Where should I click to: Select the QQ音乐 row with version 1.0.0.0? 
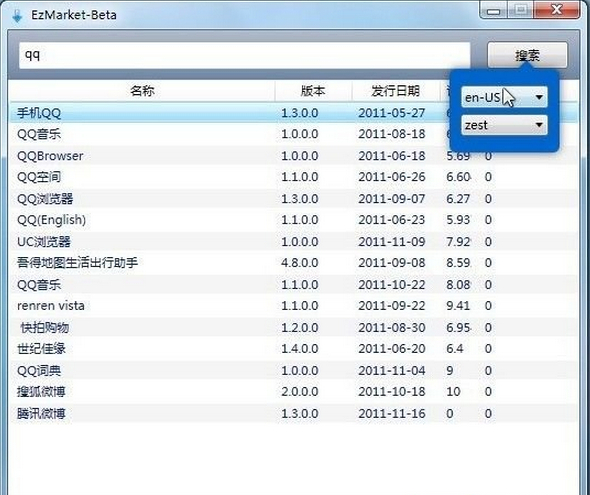pos(293,134)
